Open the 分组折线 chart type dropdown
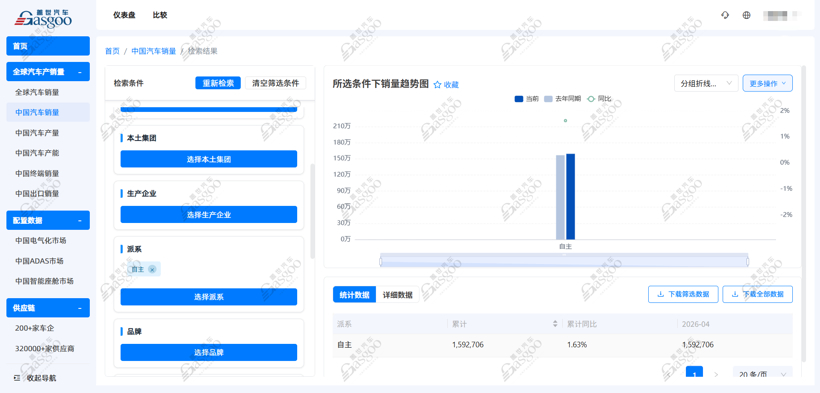The image size is (820, 393). point(706,83)
